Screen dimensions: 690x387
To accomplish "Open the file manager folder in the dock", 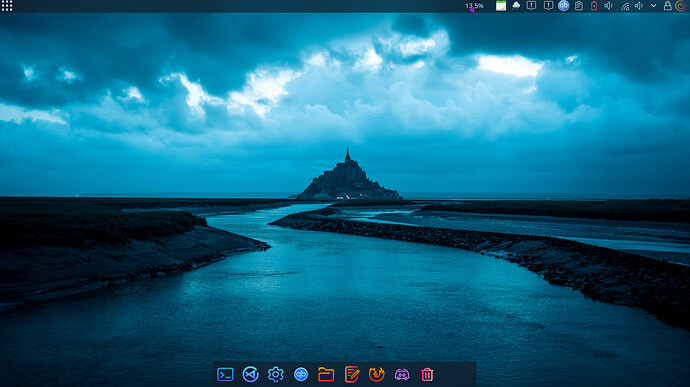I will [x=326, y=375].
